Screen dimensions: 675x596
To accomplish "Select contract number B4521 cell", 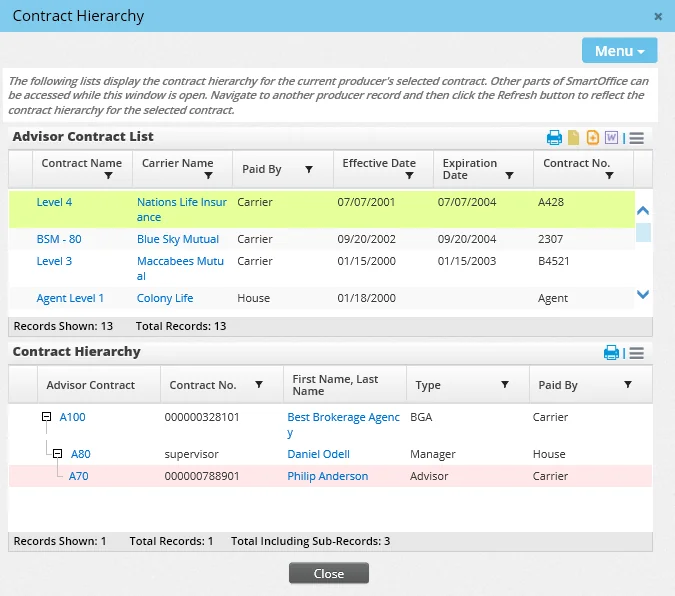I will 554,261.
